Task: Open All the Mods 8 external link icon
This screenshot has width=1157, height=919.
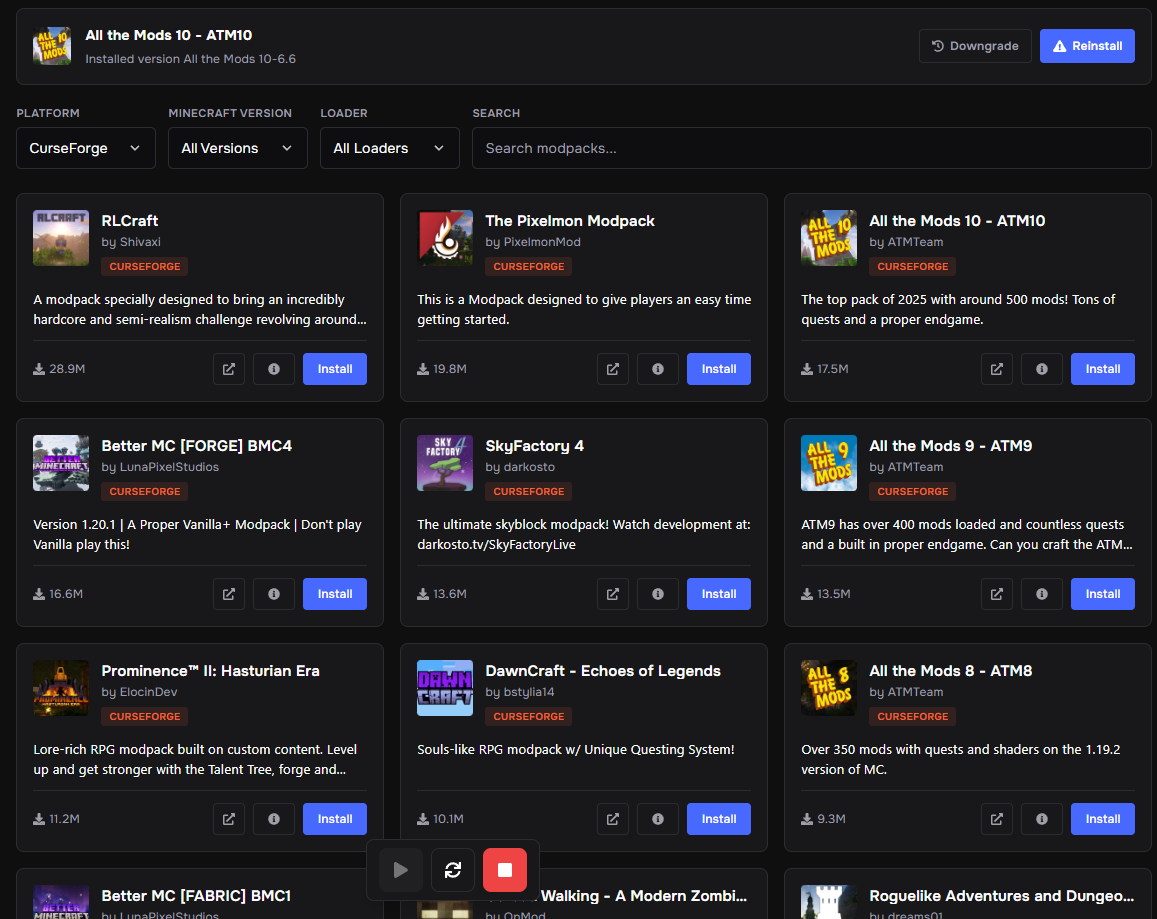Action: point(997,819)
